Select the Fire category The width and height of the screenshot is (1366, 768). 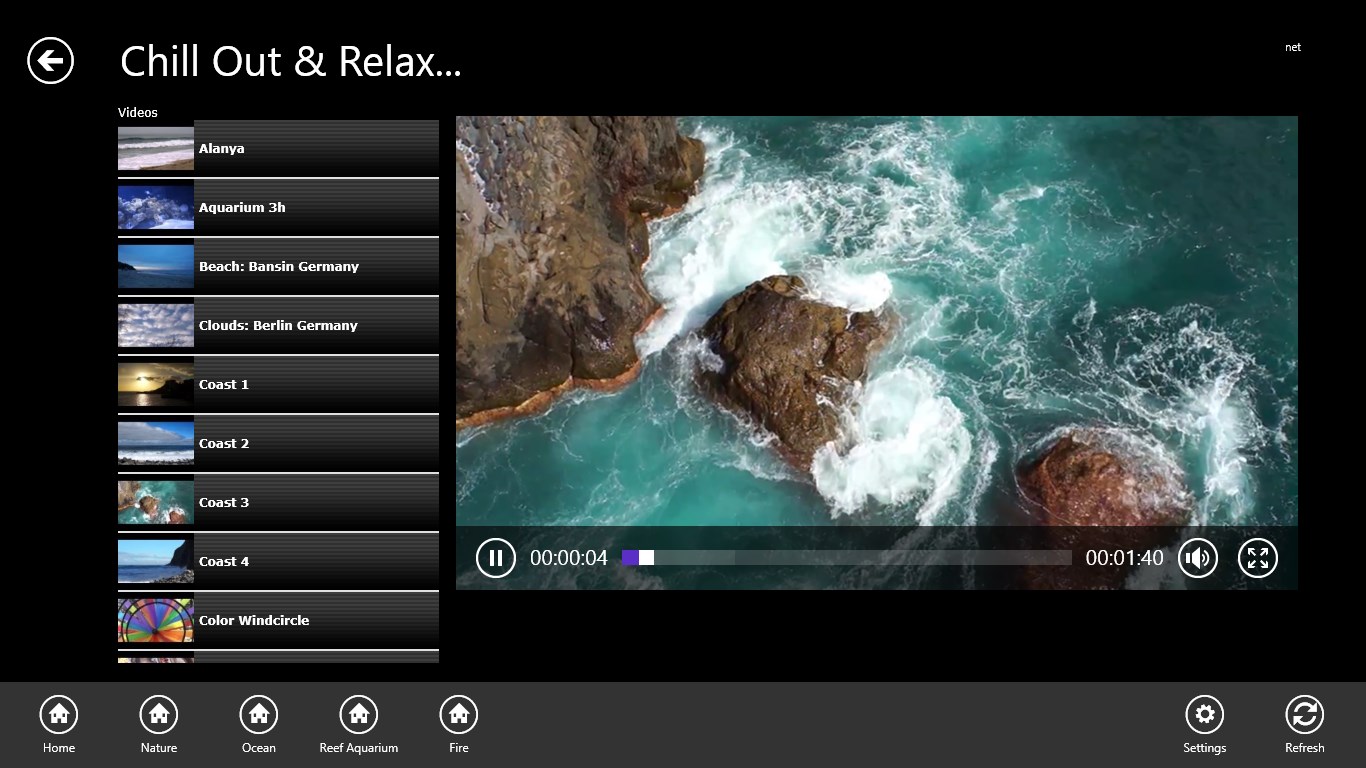(459, 715)
